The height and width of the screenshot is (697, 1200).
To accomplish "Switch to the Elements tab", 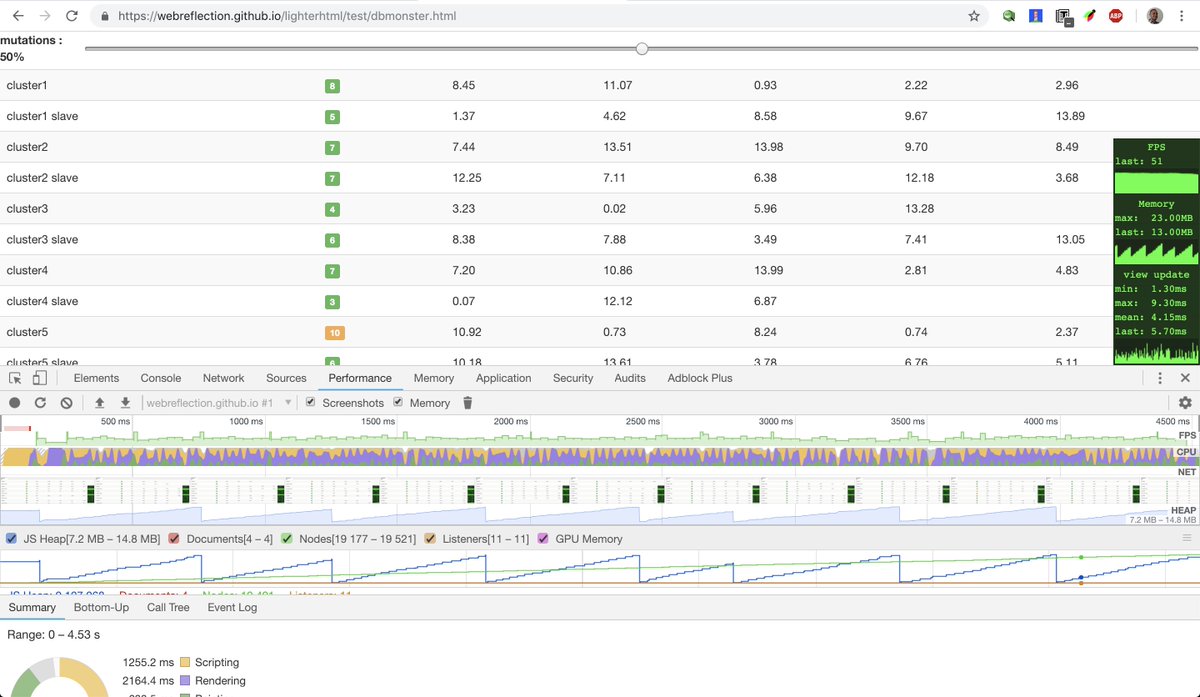I will (x=96, y=378).
